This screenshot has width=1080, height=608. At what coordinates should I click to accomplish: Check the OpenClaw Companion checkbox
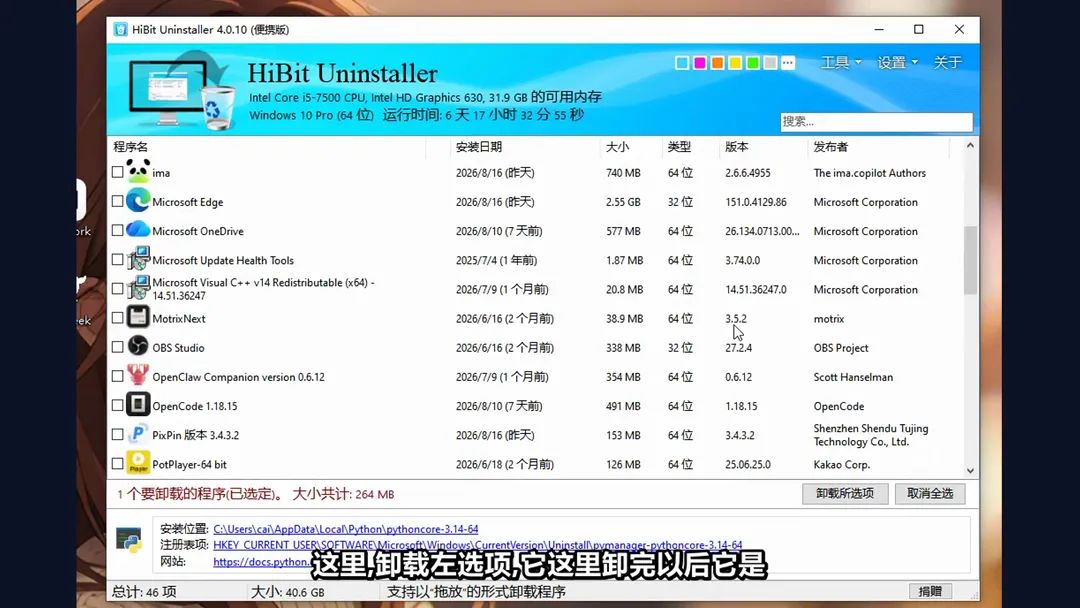[117, 376]
